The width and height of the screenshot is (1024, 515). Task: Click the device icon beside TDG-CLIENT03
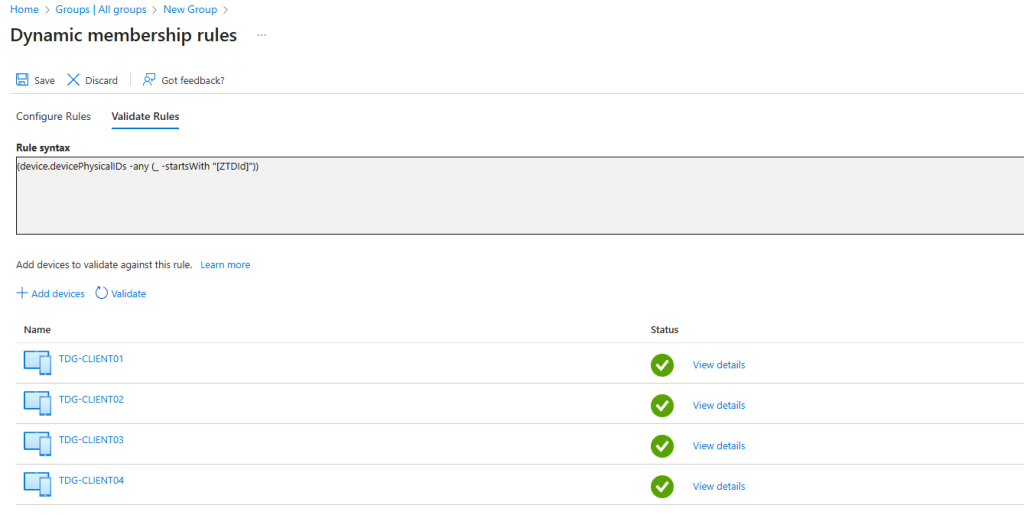coord(37,444)
